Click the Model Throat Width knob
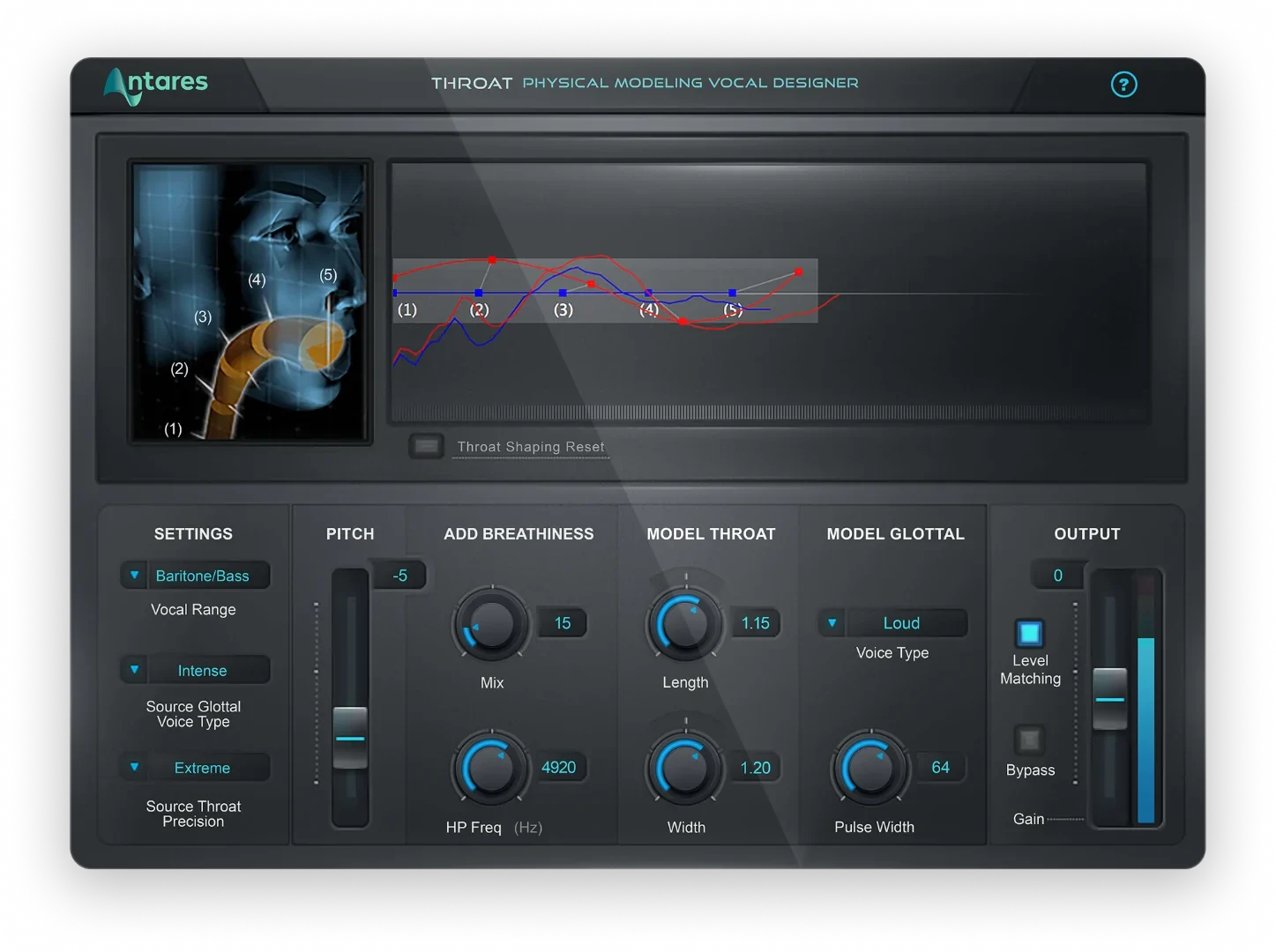 click(685, 768)
